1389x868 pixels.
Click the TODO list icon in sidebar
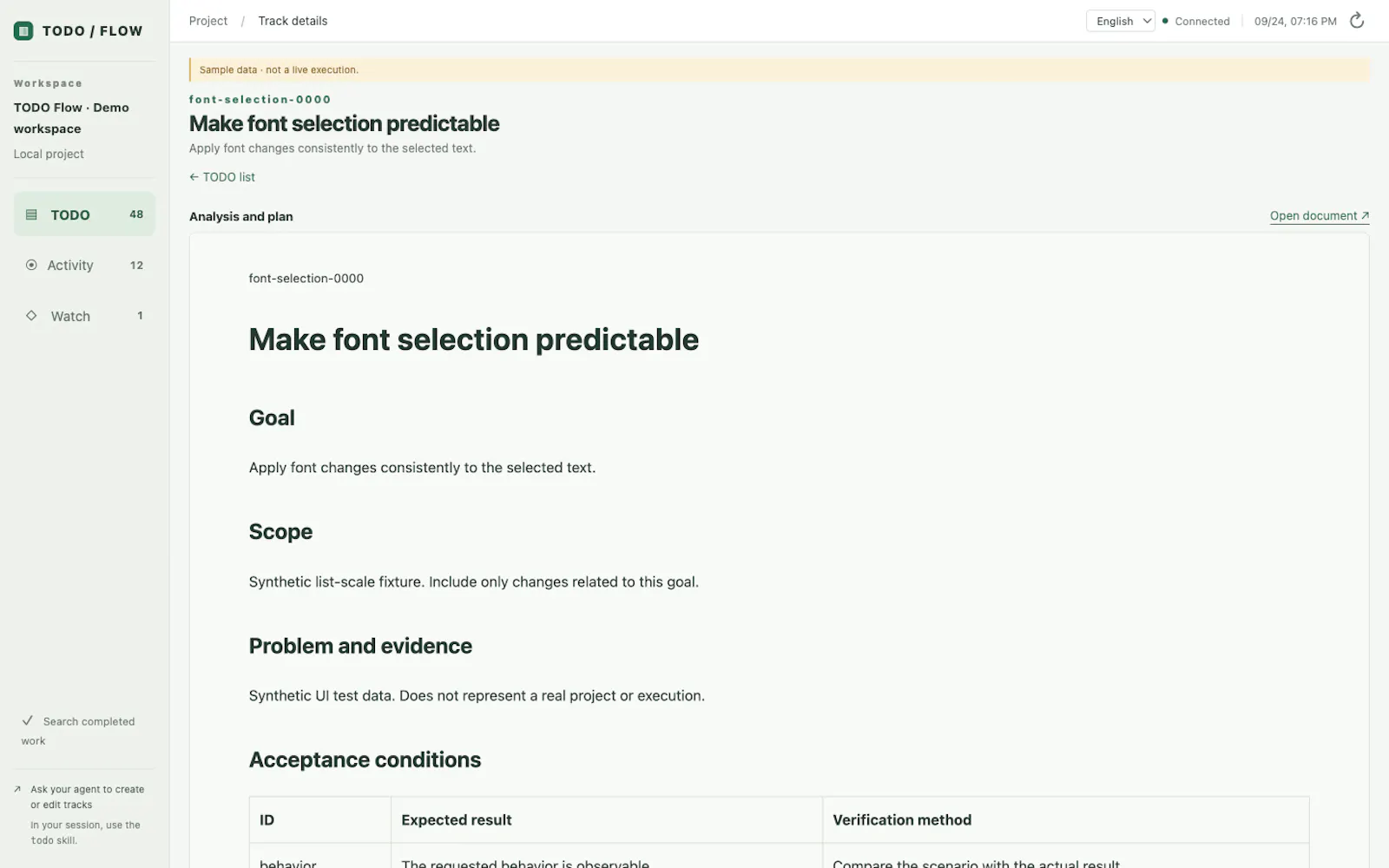[x=31, y=214]
